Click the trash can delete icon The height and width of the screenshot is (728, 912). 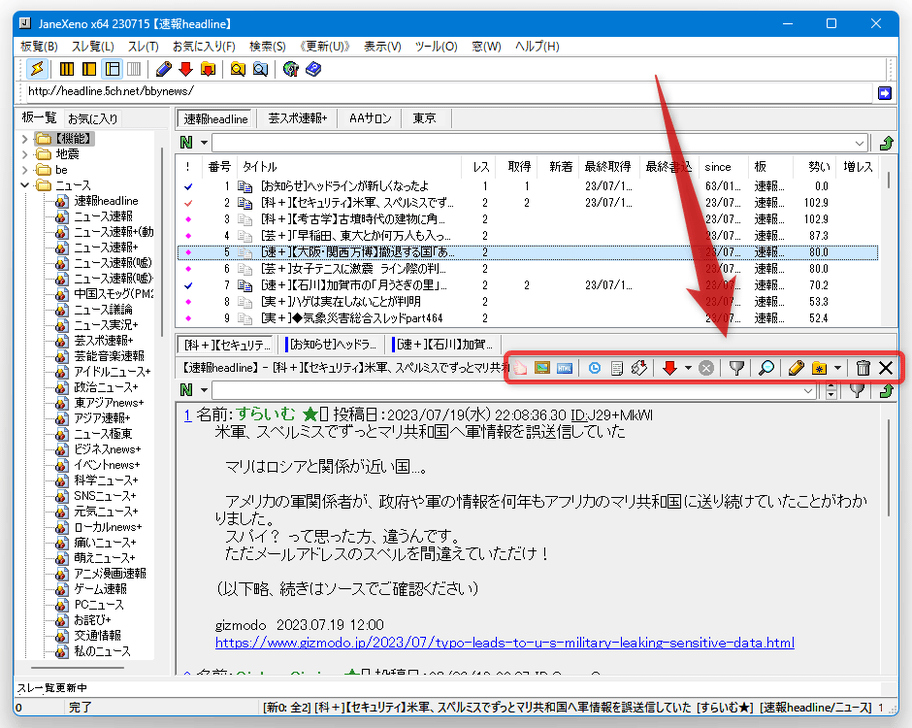point(863,367)
